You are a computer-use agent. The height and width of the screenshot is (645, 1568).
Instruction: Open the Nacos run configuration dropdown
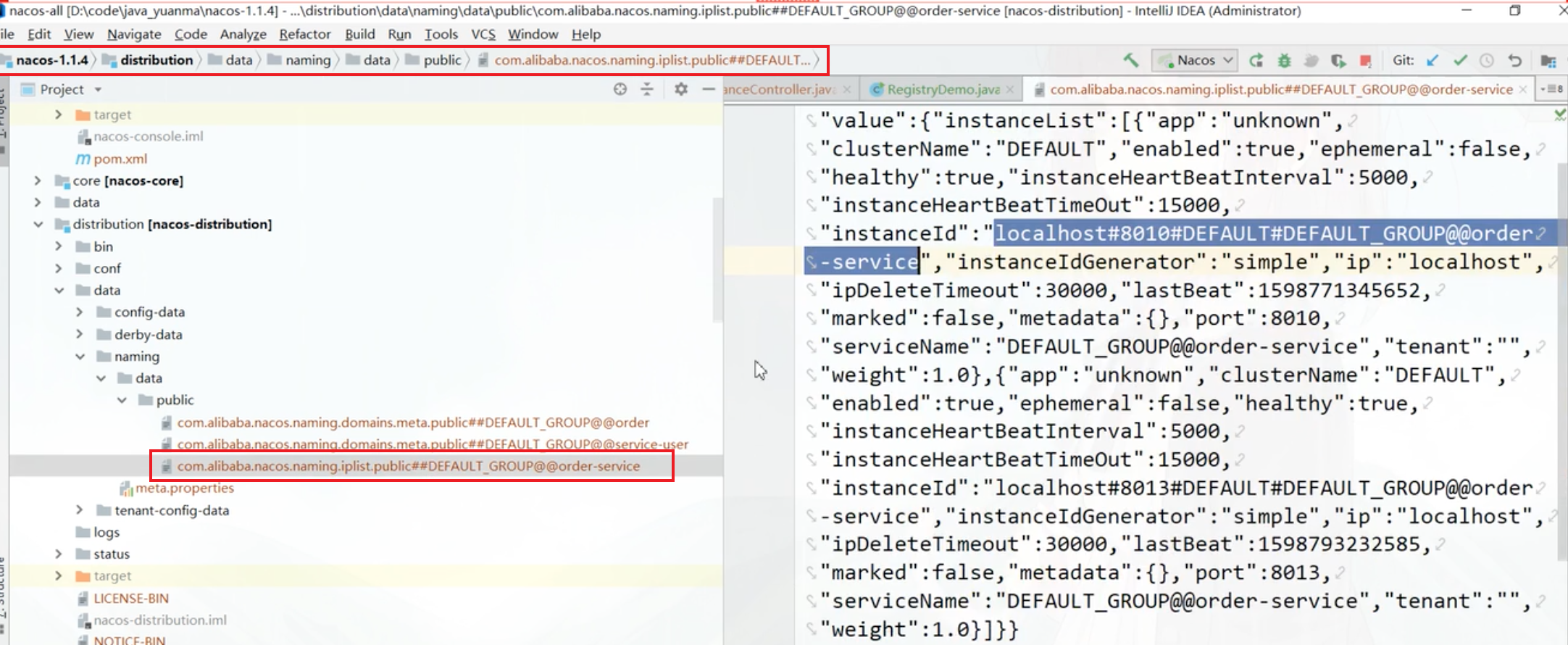1193,60
